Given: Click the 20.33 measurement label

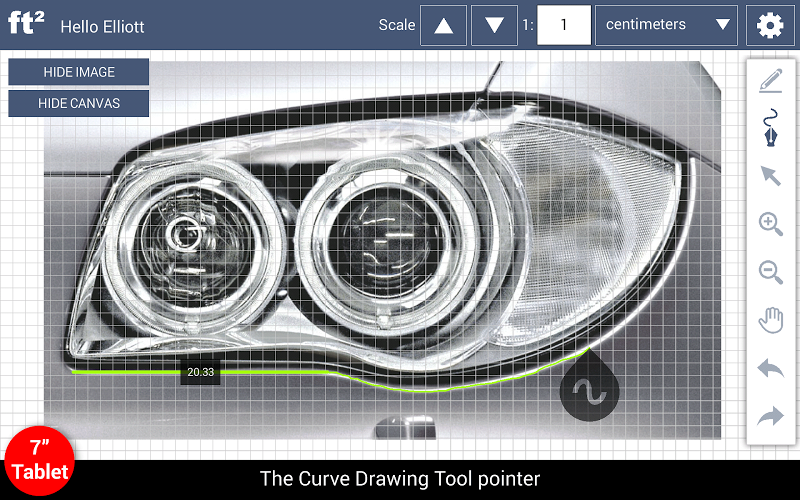Looking at the screenshot, I should coord(201,372).
